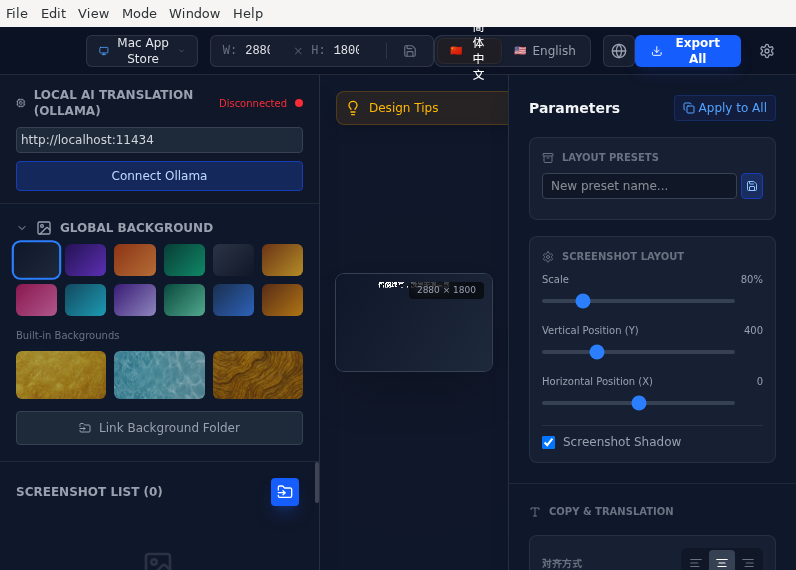Click the width input field
Viewport: 796px width, 570px height.
click(257, 50)
